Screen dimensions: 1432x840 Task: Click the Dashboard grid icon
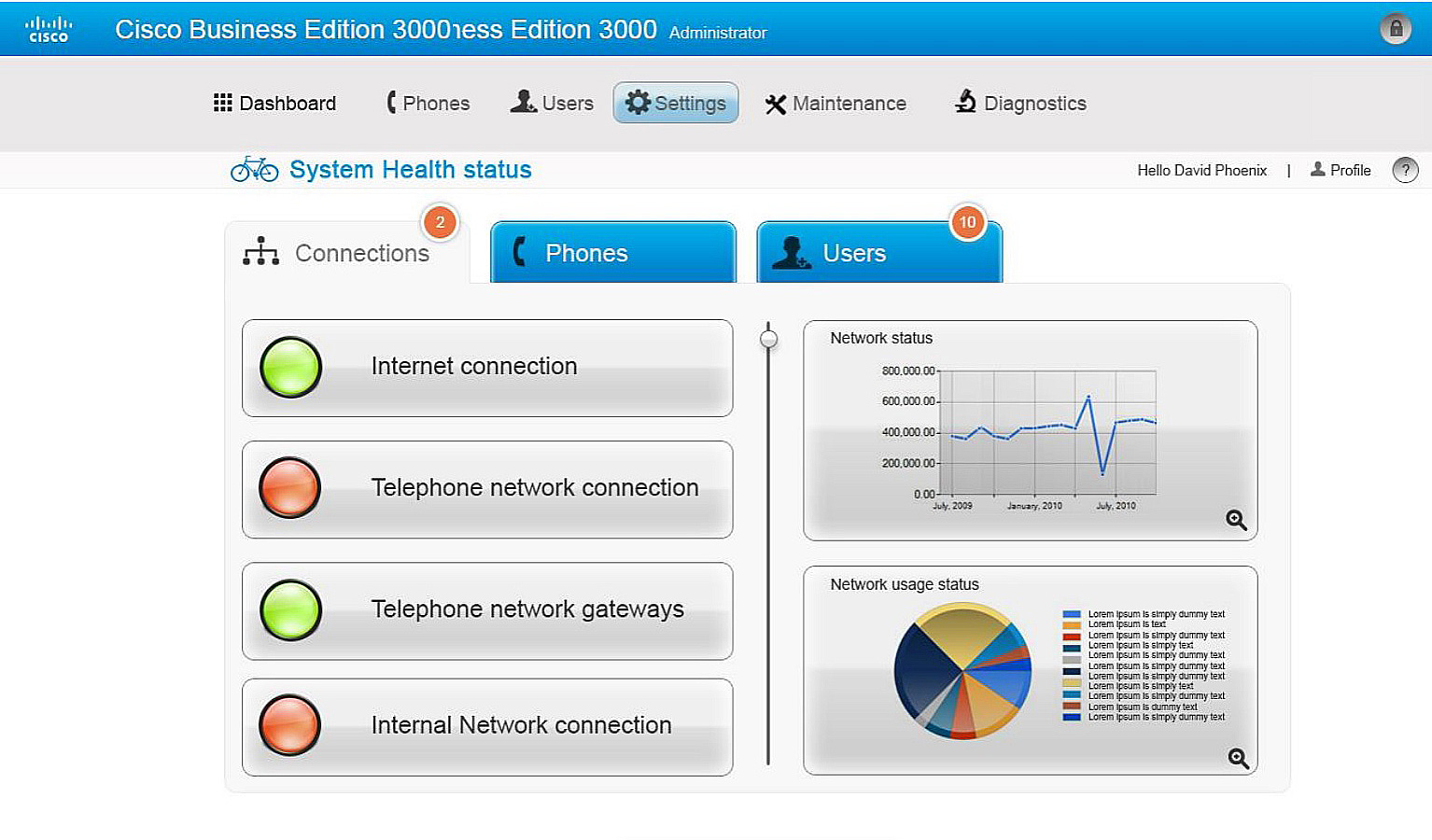coord(222,103)
